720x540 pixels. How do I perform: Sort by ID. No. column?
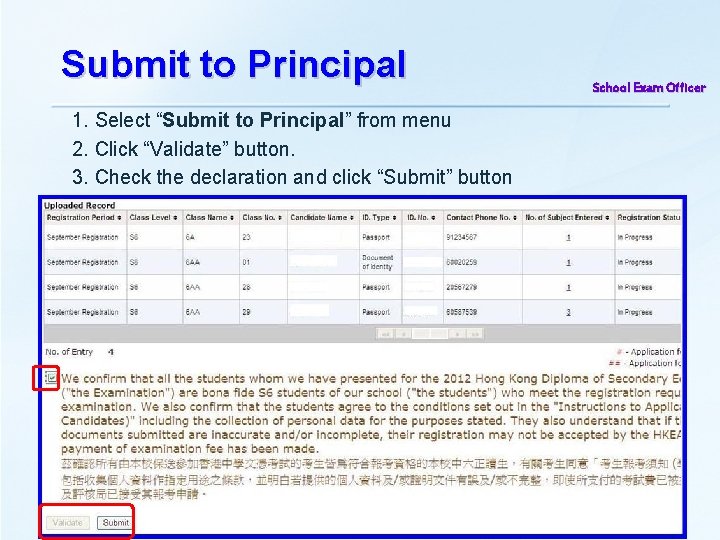[421, 217]
